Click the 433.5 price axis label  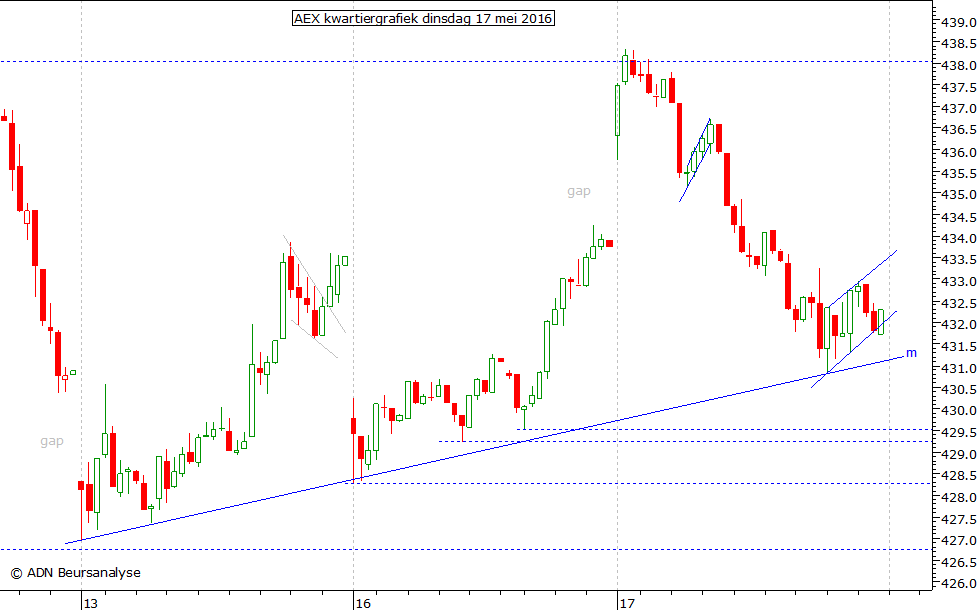(959, 260)
